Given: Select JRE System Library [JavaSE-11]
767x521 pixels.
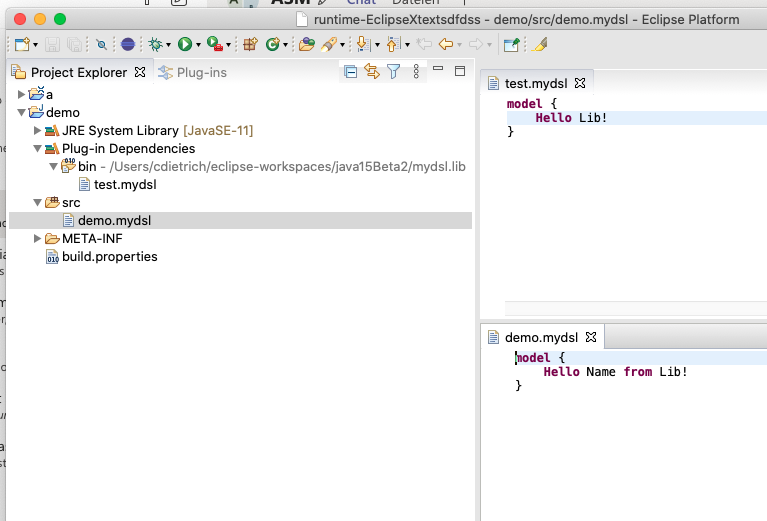Looking at the screenshot, I should pyautogui.click(x=157, y=131).
